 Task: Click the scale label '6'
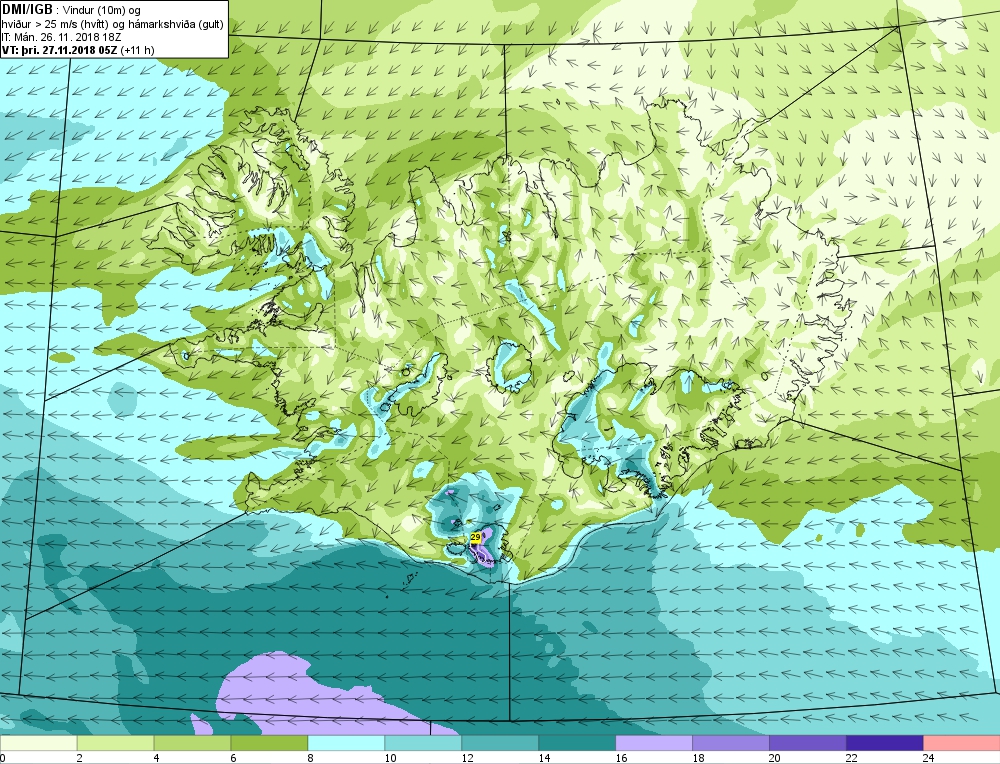(233, 758)
